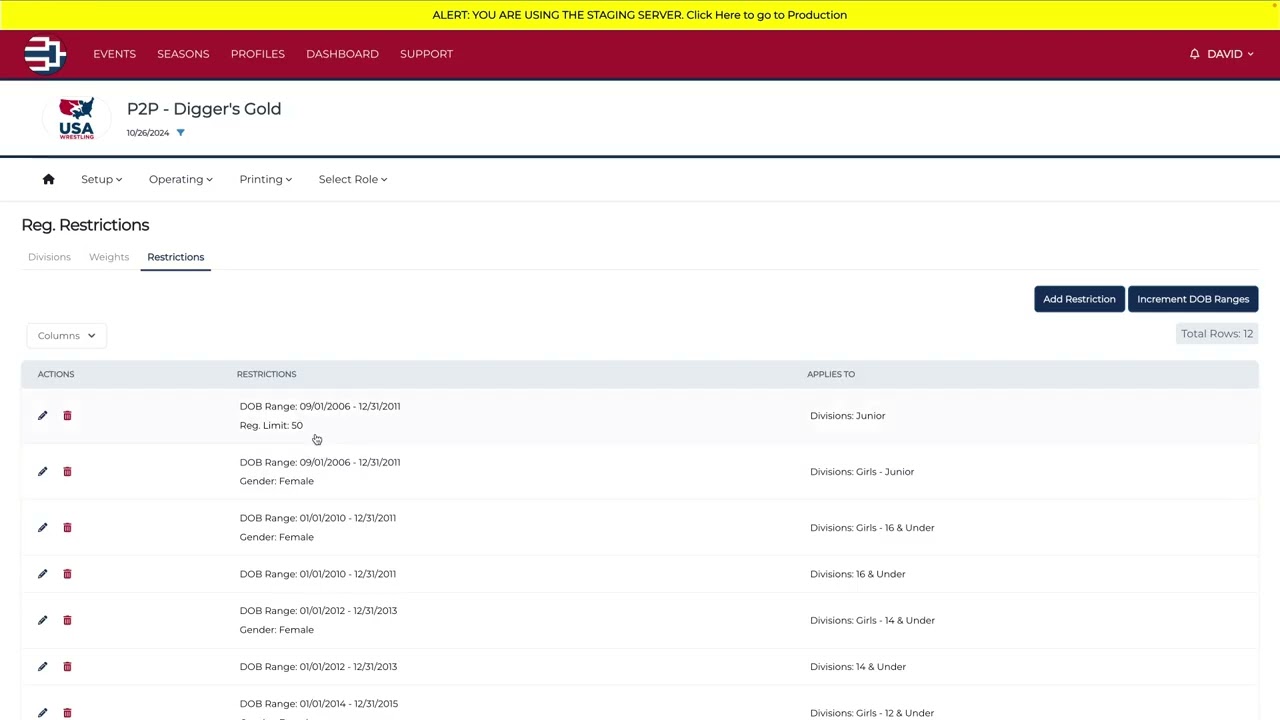Edit the Divisions: 14 & Under restriction

click(42, 666)
